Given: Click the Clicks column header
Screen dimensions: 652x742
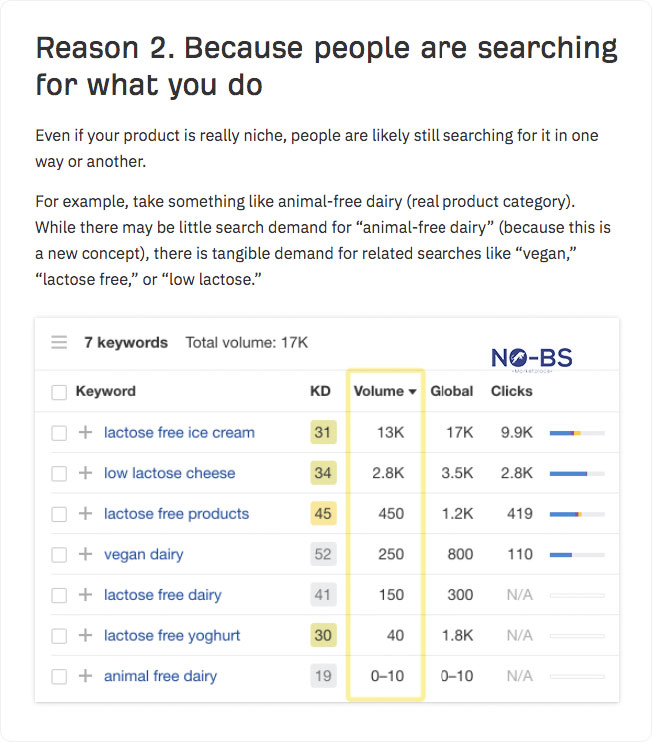Looking at the screenshot, I should (512, 391).
